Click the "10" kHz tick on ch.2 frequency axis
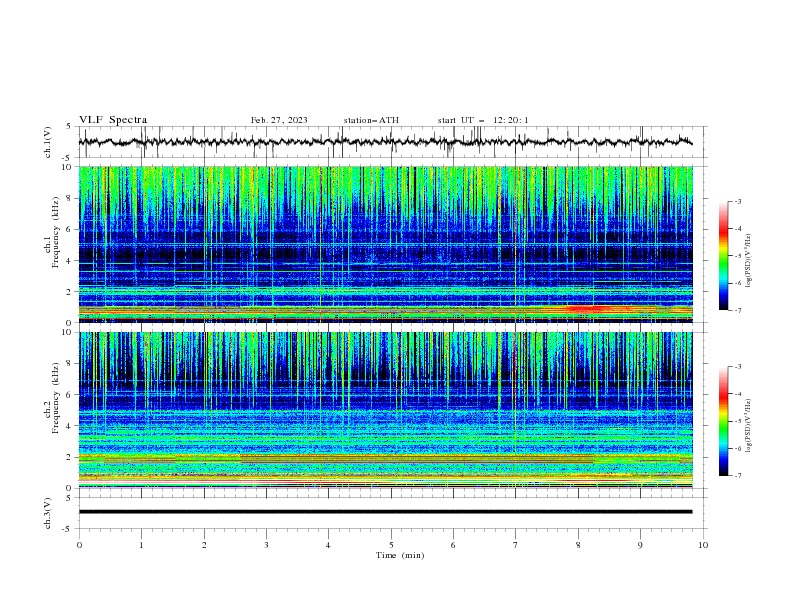Screen dimensions: 792x612 [x=69, y=332]
